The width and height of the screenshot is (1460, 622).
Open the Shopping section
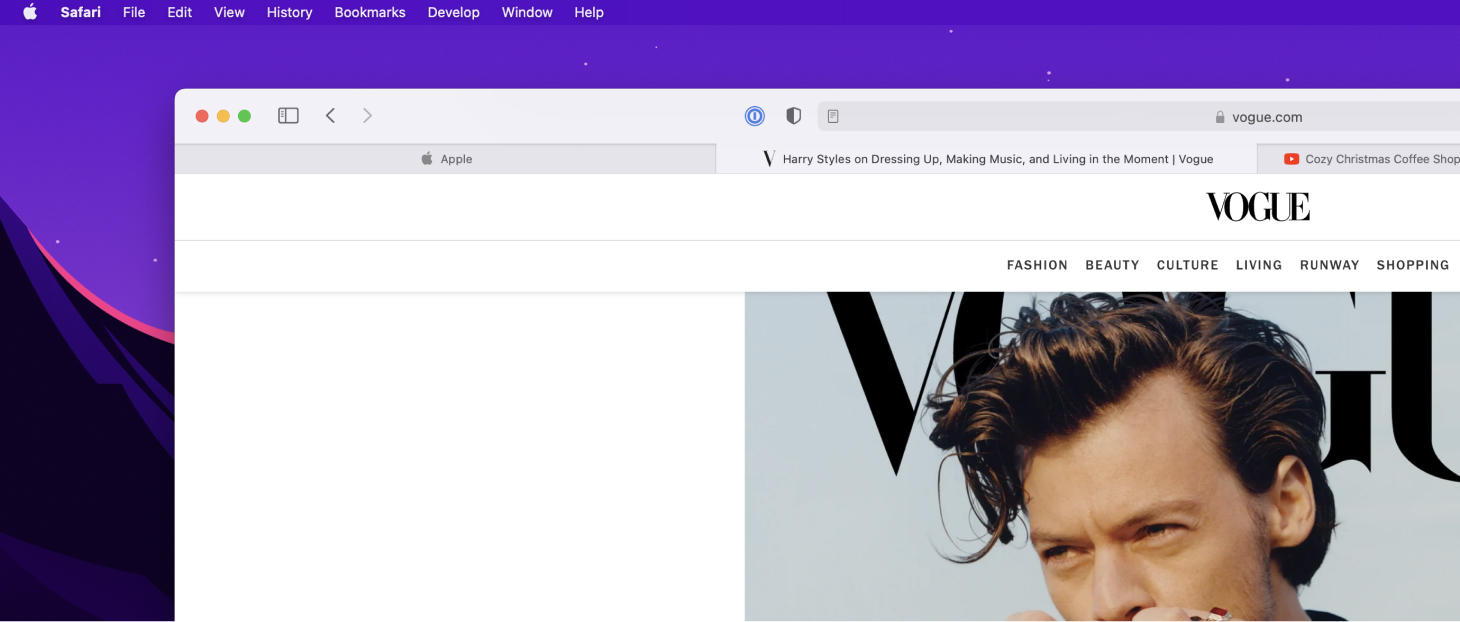tap(1413, 265)
